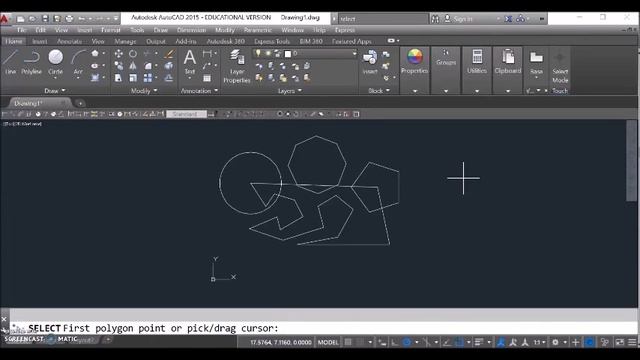
Task: Open Layer Properties manager
Action: 237,66
